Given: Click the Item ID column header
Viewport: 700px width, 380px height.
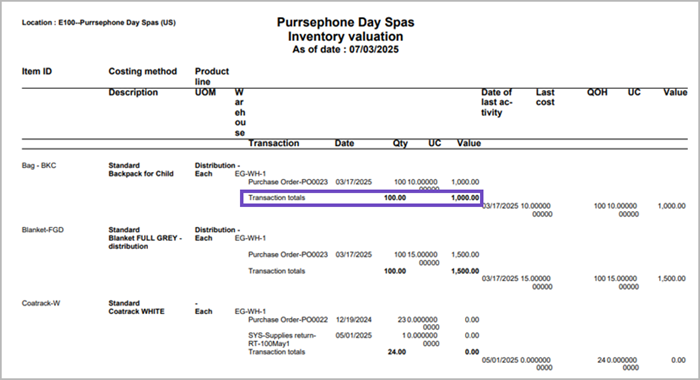Looking at the screenshot, I should coord(37,71).
